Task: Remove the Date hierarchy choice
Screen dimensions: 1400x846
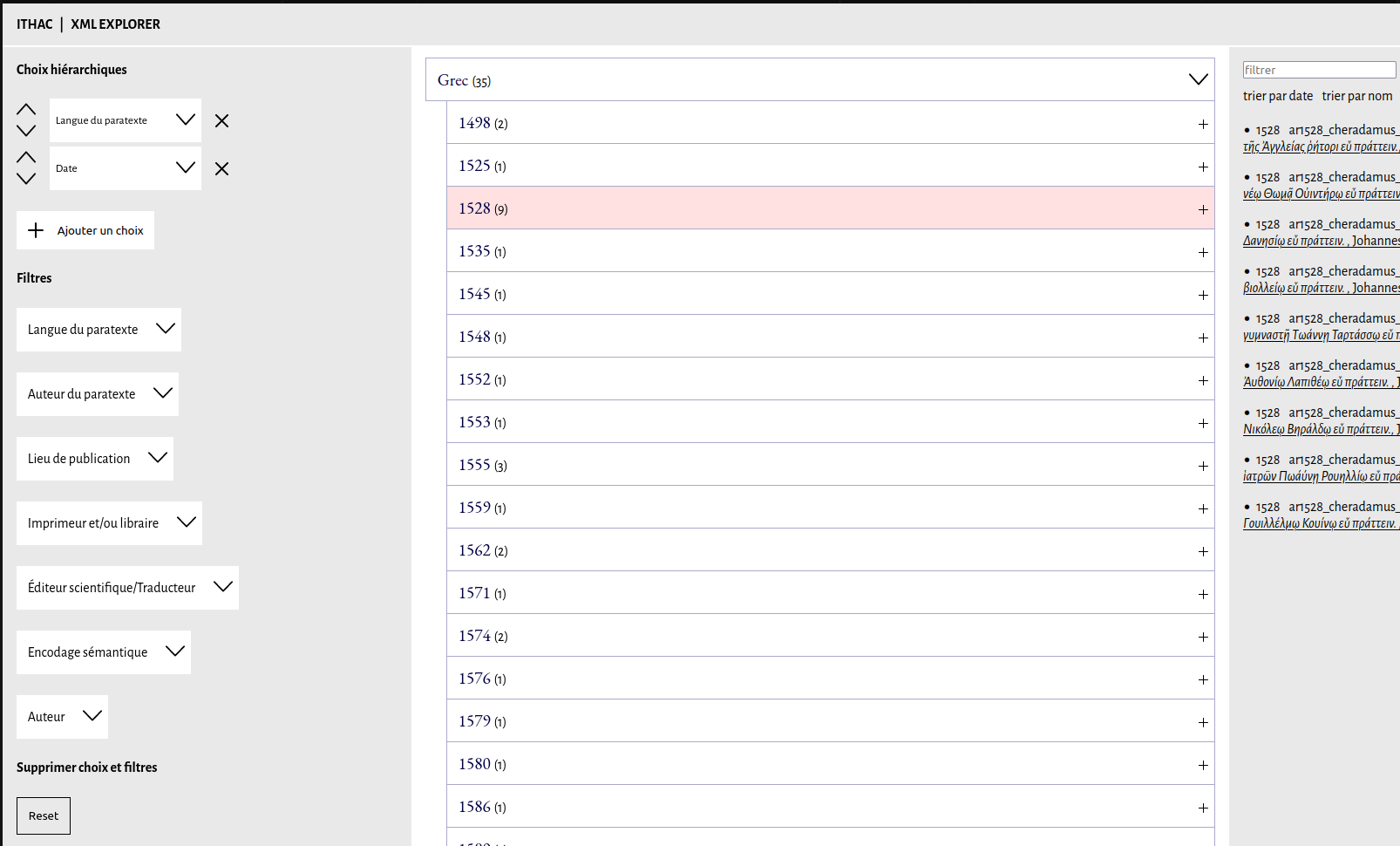Action: 222,169
